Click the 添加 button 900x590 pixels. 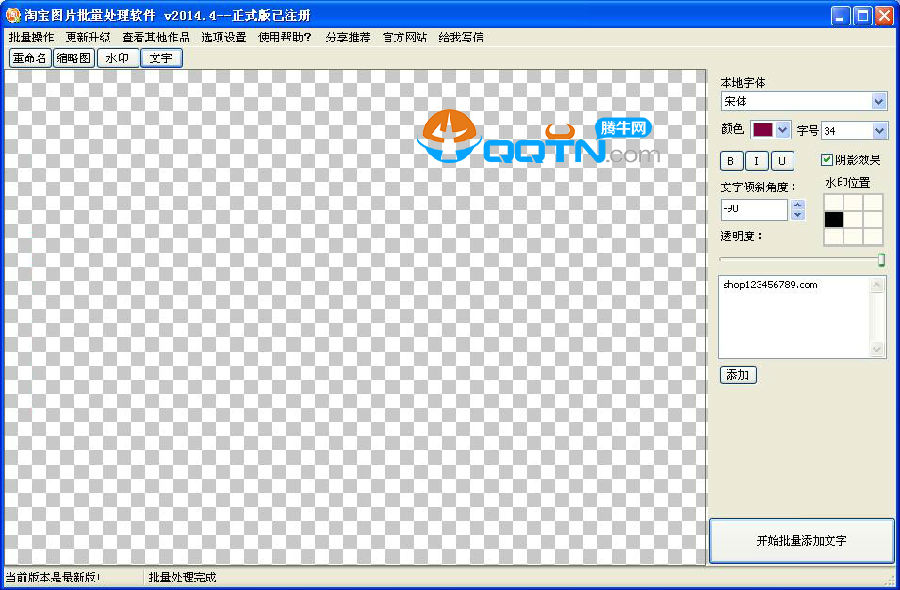coord(738,375)
